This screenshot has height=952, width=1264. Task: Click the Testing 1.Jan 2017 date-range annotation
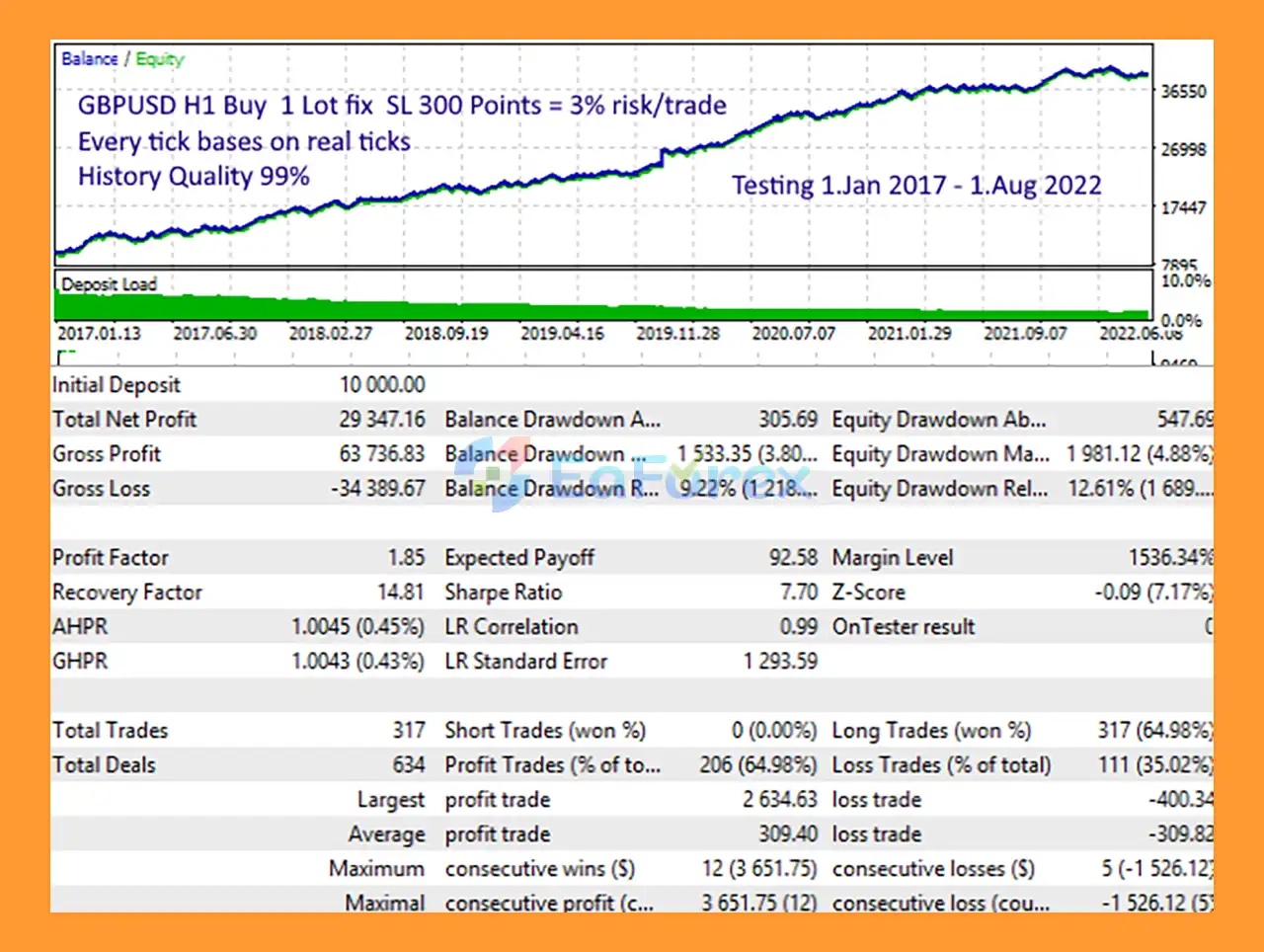point(915,186)
